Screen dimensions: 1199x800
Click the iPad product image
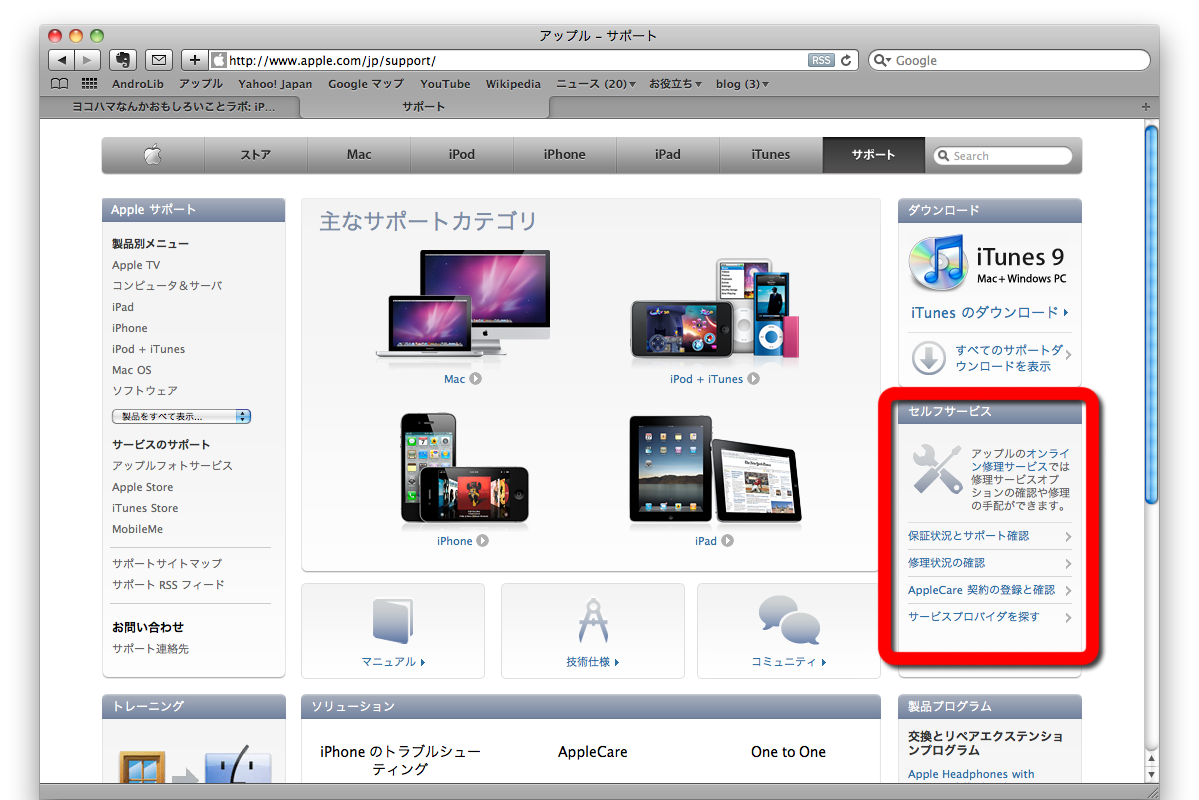pos(715,470)
